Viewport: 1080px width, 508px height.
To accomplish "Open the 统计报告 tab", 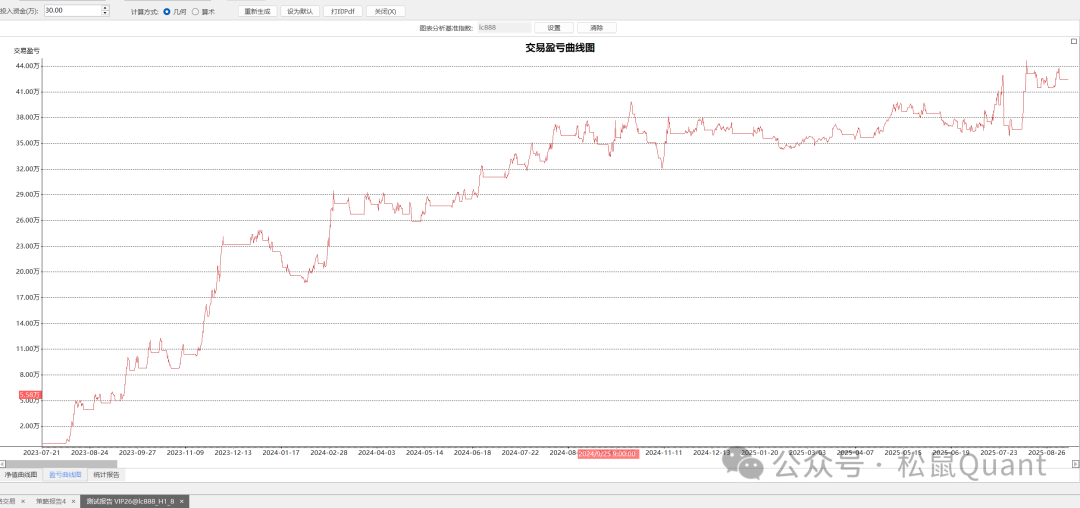I will pos(107,475).
